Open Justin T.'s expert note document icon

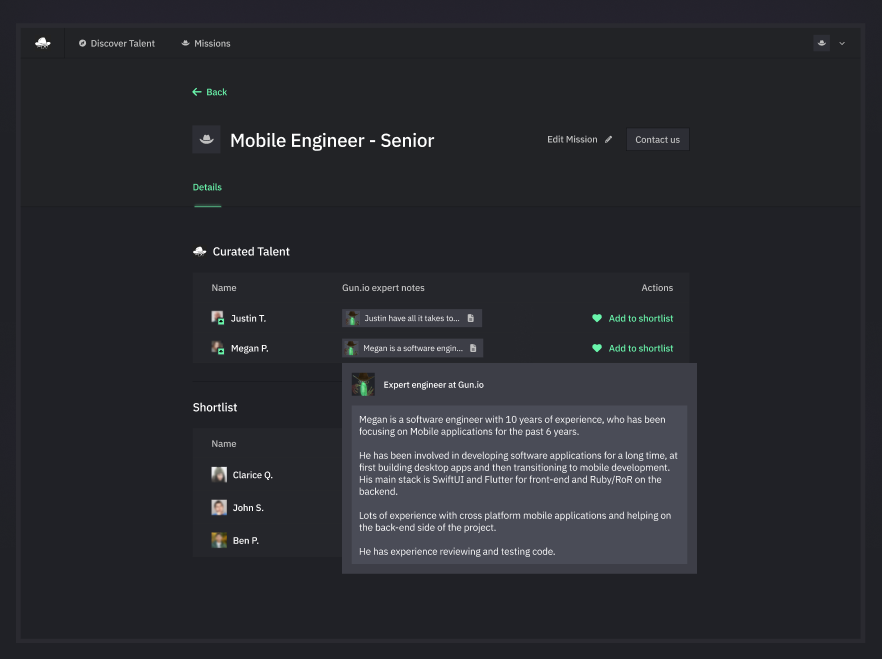[471, 319]
